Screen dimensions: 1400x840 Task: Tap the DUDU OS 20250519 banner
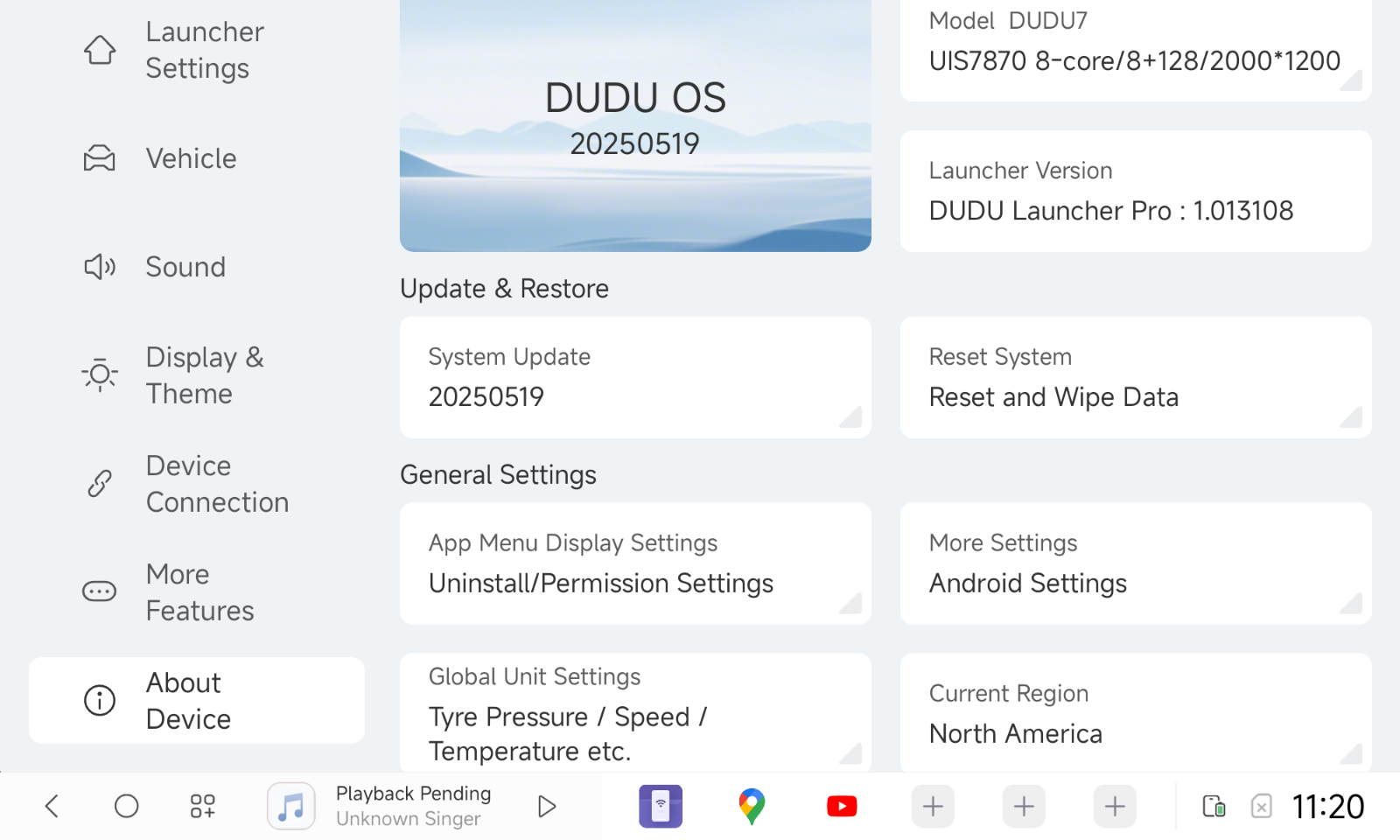[x=635, y=125]
